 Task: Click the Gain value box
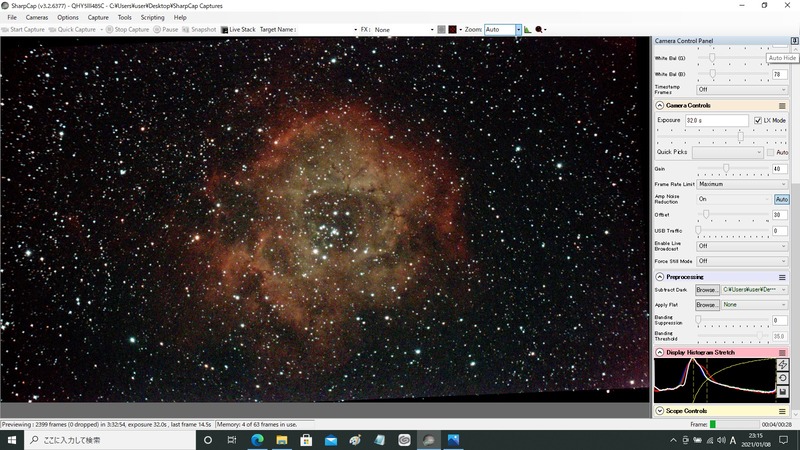pyautogui.click(x=780, y=169)
